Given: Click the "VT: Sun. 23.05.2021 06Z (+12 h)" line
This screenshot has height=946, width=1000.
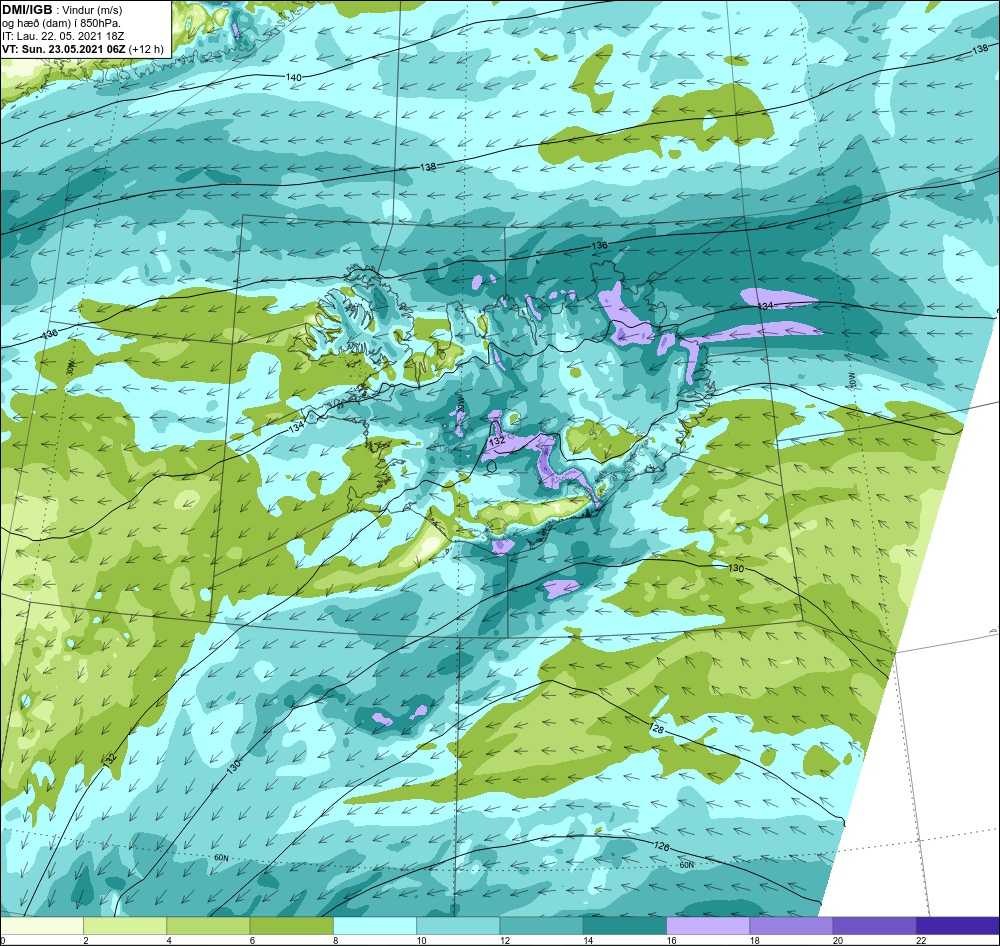Looking at the screenshot, I should click(x=83, y=49).
